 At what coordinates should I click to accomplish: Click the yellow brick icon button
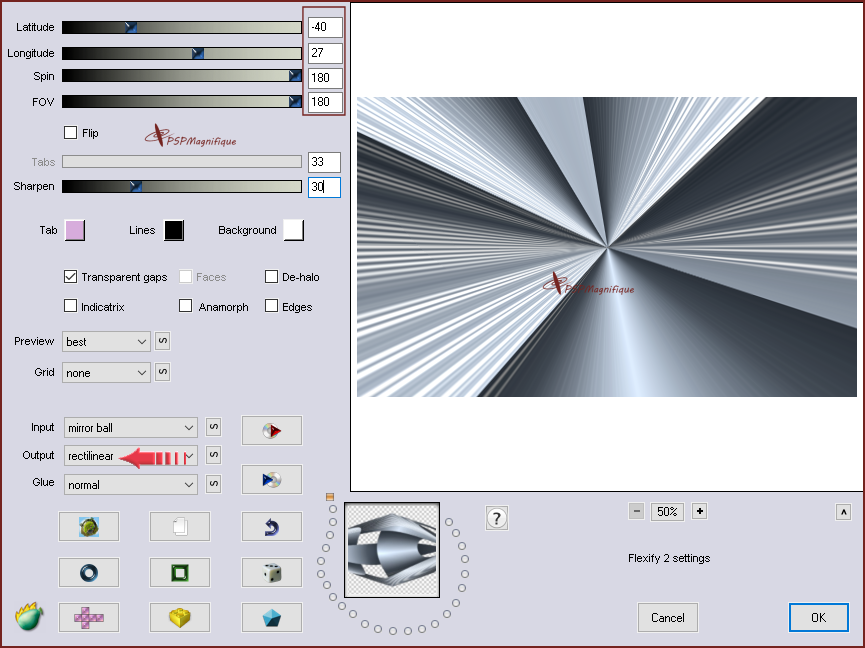(180, 618)
